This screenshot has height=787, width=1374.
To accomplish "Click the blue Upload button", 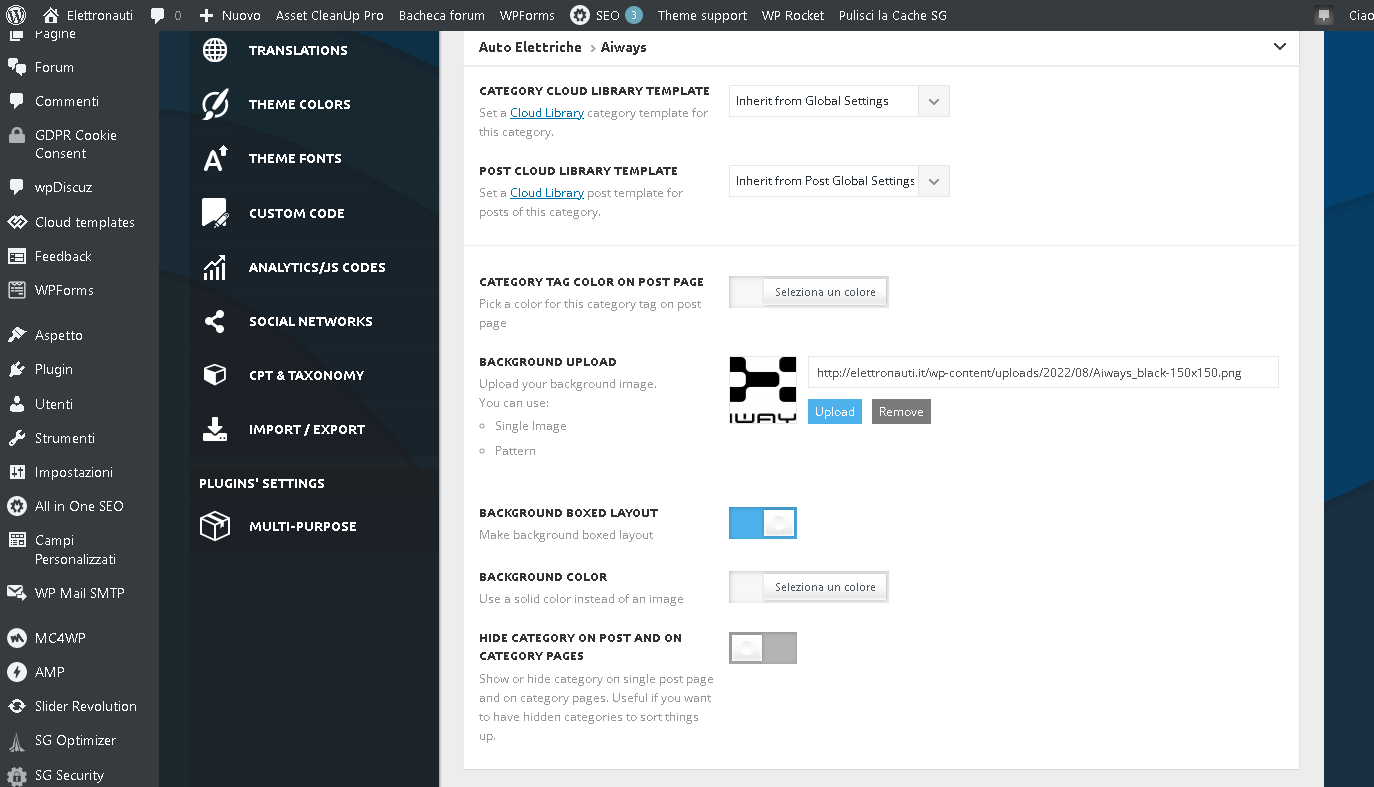I will coord(835,411).
